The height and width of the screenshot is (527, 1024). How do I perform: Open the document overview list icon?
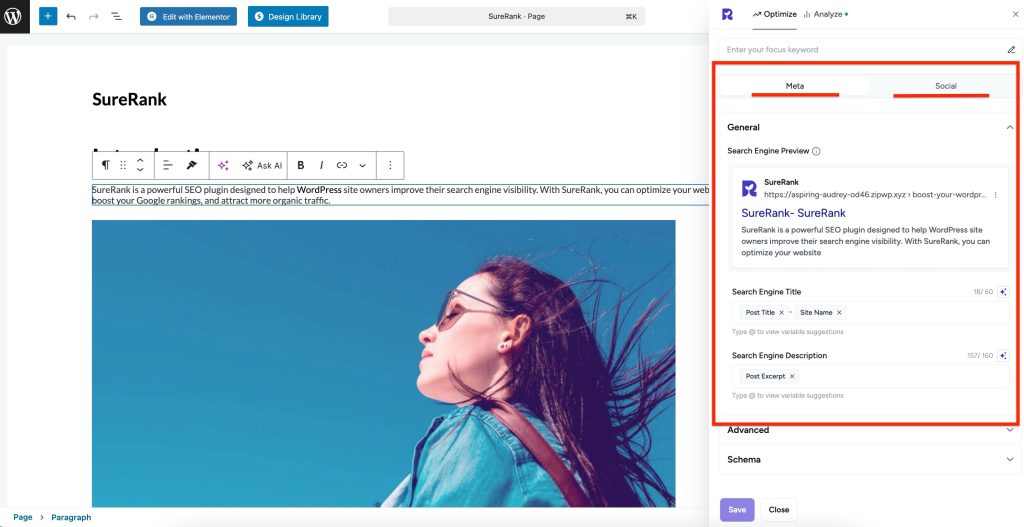tap(116, 17)
